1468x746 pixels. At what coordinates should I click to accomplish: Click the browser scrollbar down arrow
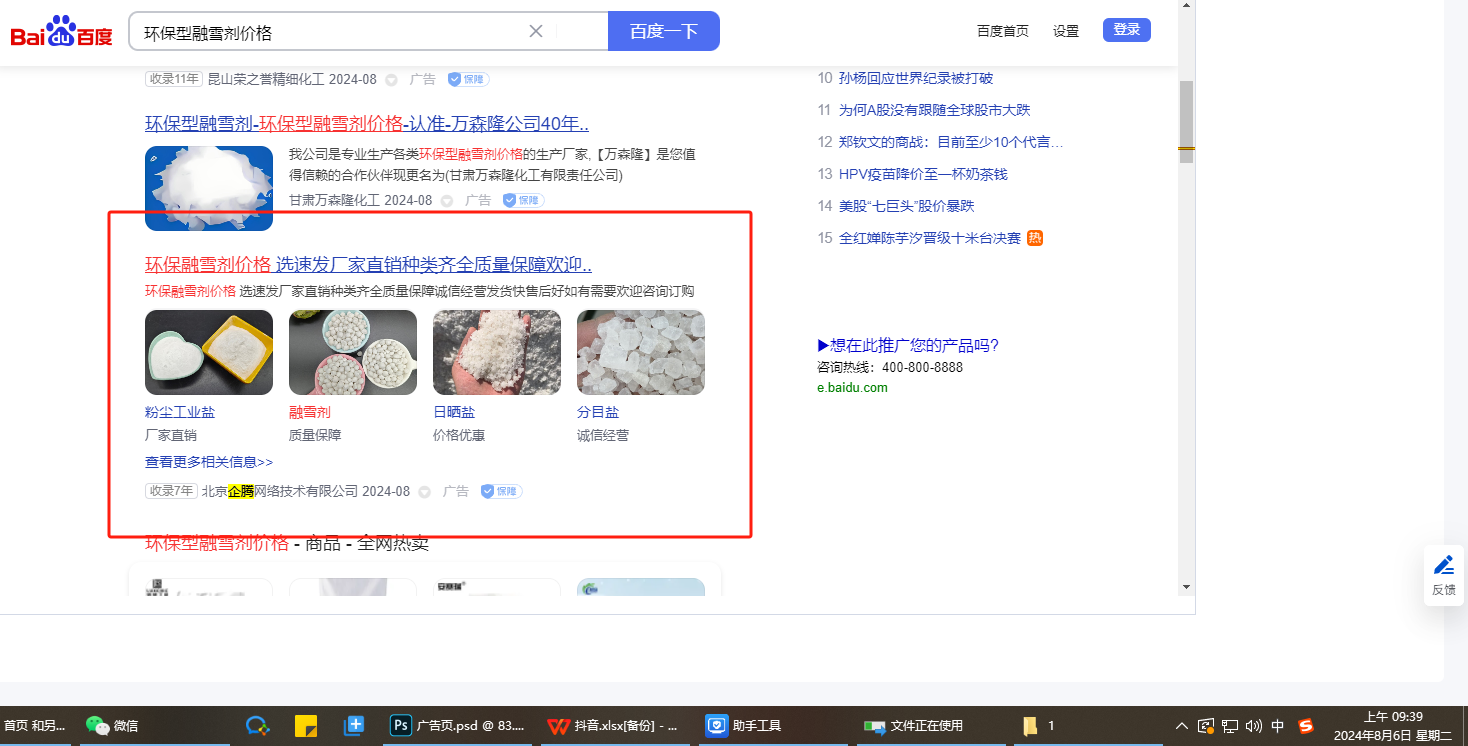1186,587
